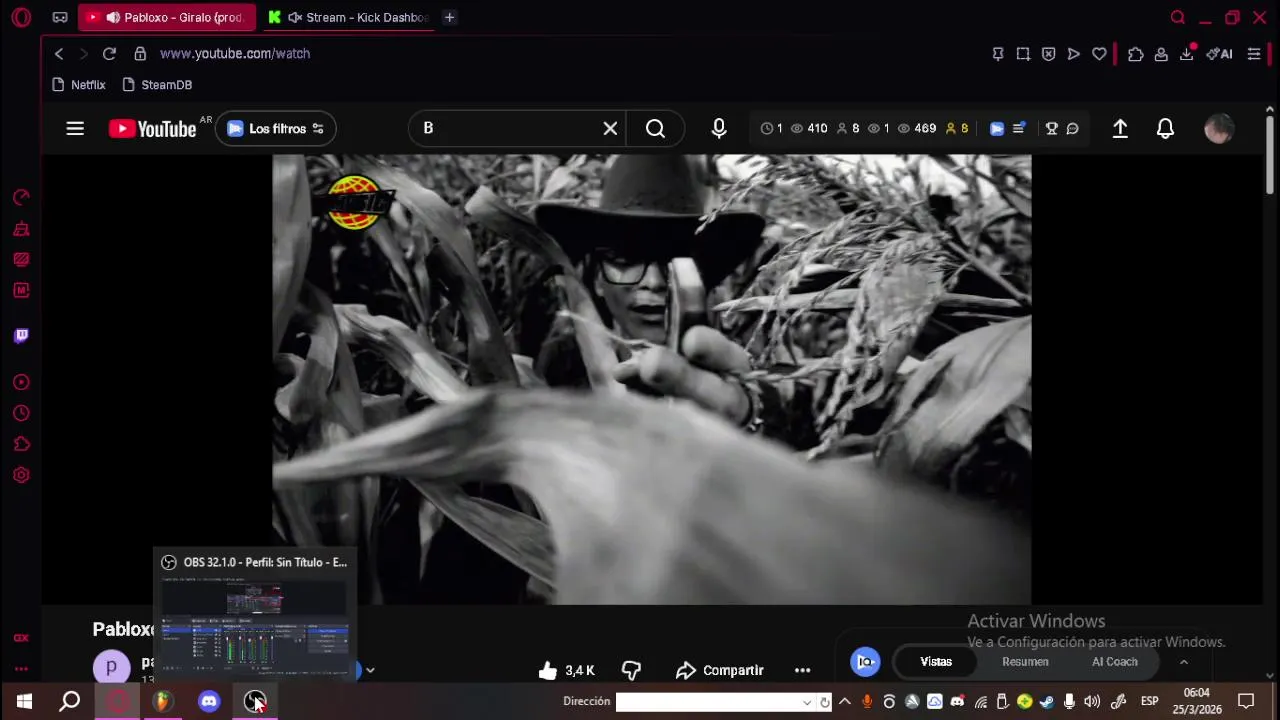Image resolution: width=1280 pixels, height=720 pixels.
Task: Bookmark page with heart icon
Action: [1099, 54]
